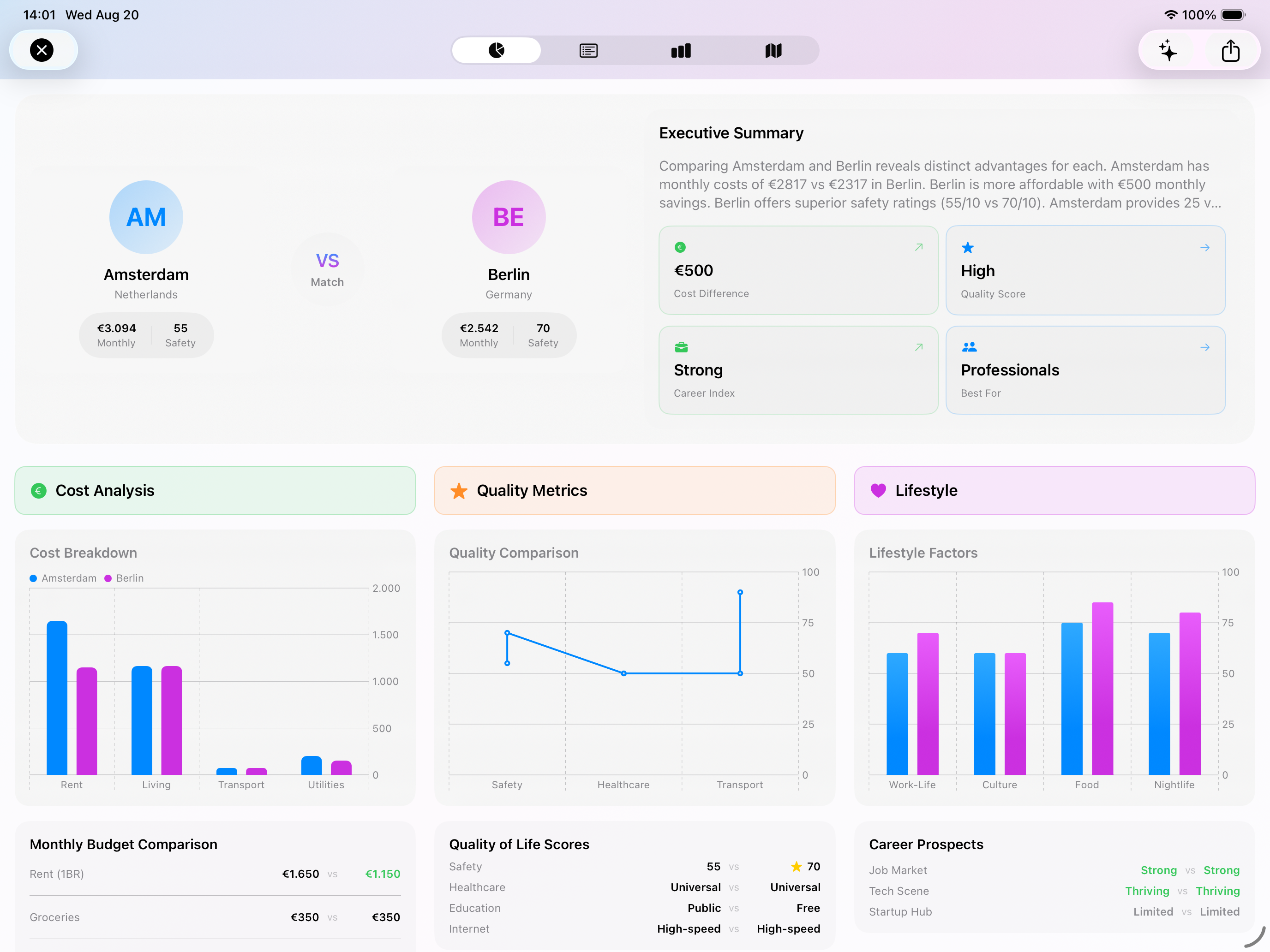
Task: Switch to the list details tab
Action: pyautogui.click(x=588, y=50)
